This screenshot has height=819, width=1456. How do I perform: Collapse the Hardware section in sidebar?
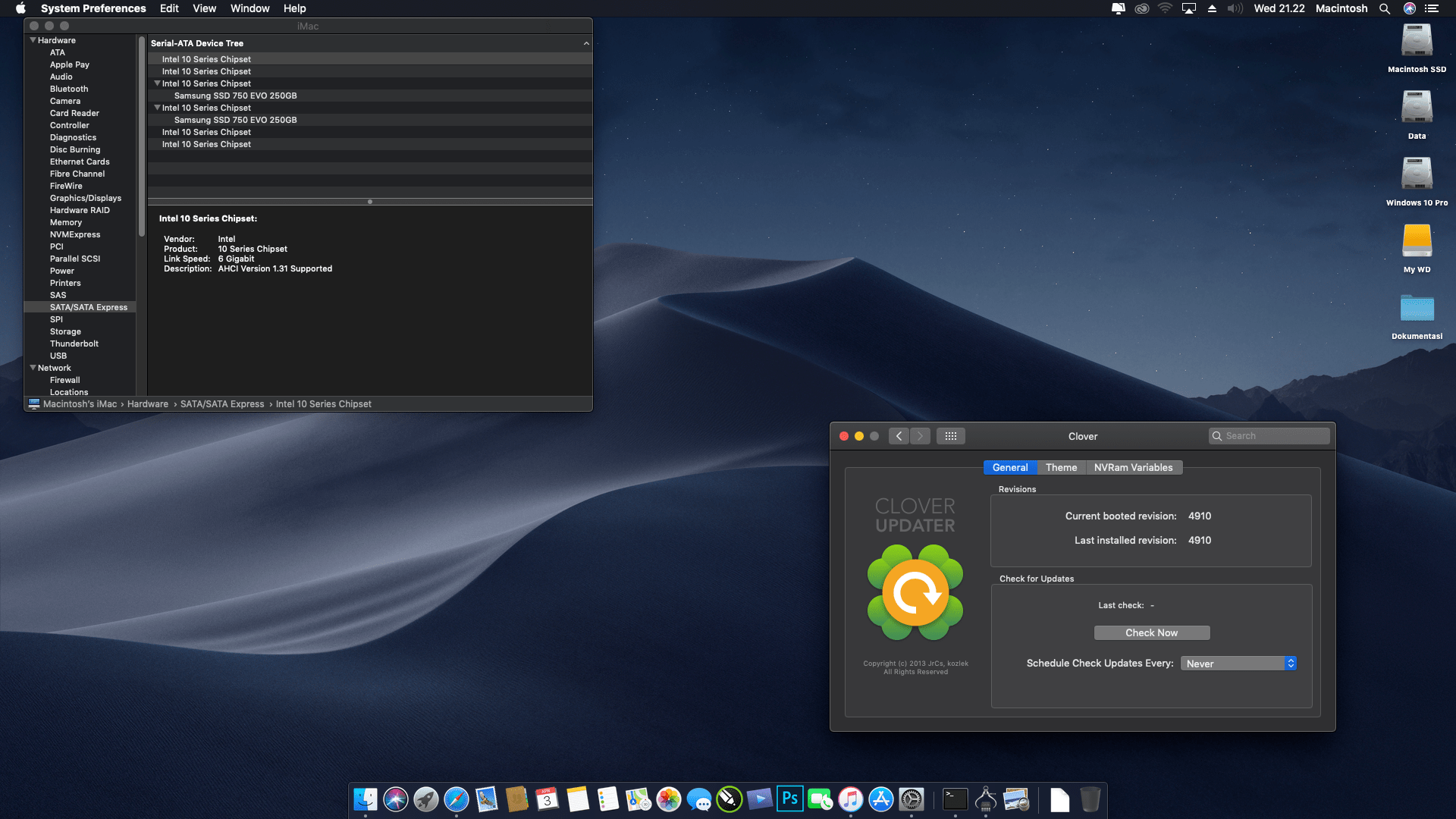(33, 40)
